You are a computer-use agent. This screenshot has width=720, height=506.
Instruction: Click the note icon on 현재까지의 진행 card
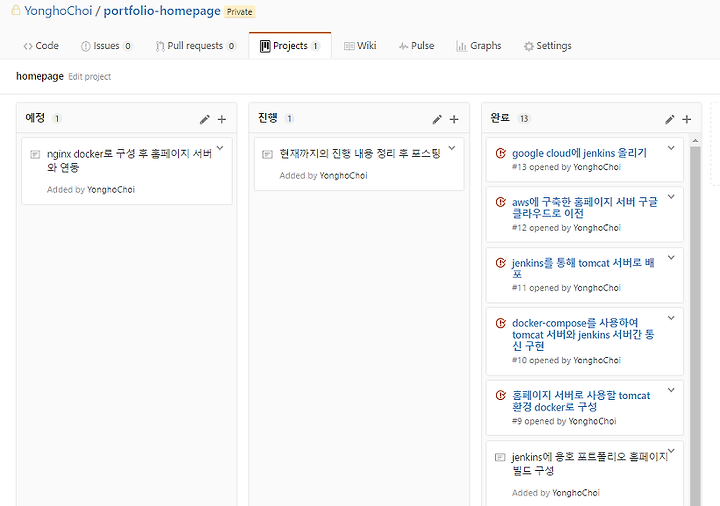pos(267,154)
